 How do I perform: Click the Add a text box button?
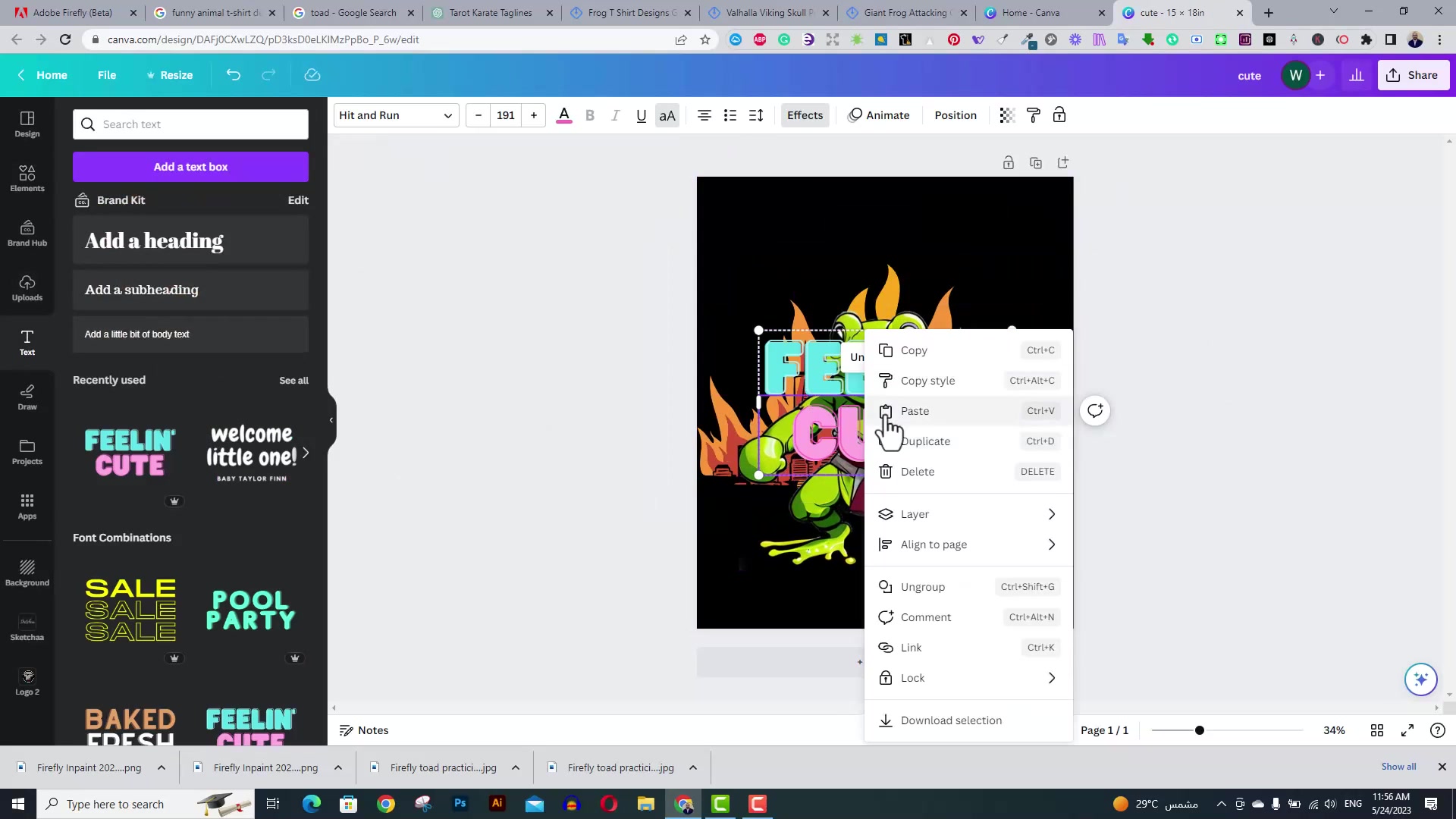[190, 167]
